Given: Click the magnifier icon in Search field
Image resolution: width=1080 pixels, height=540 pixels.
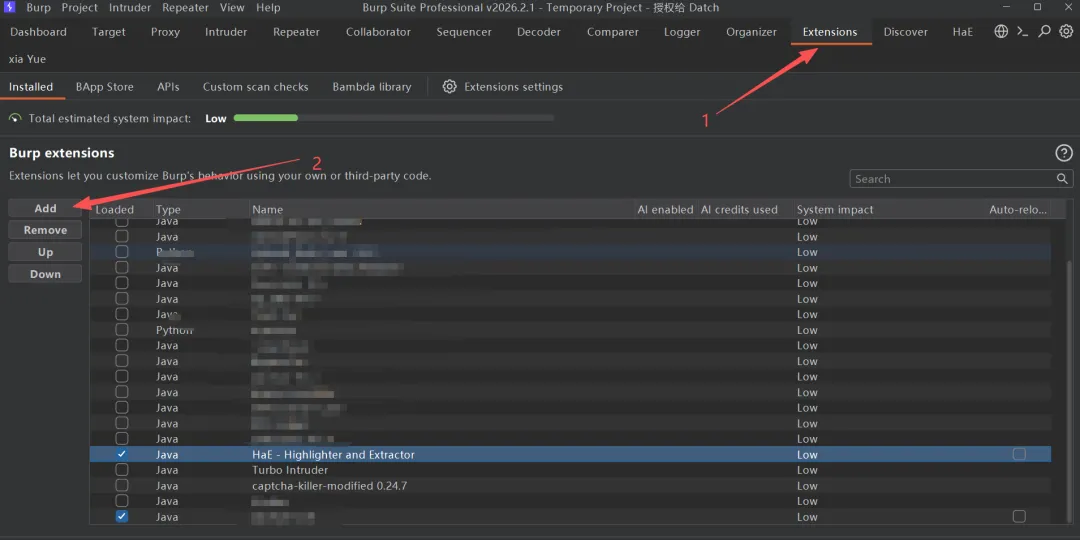Looking at the screenshot, I should [x=1062, y=179].
